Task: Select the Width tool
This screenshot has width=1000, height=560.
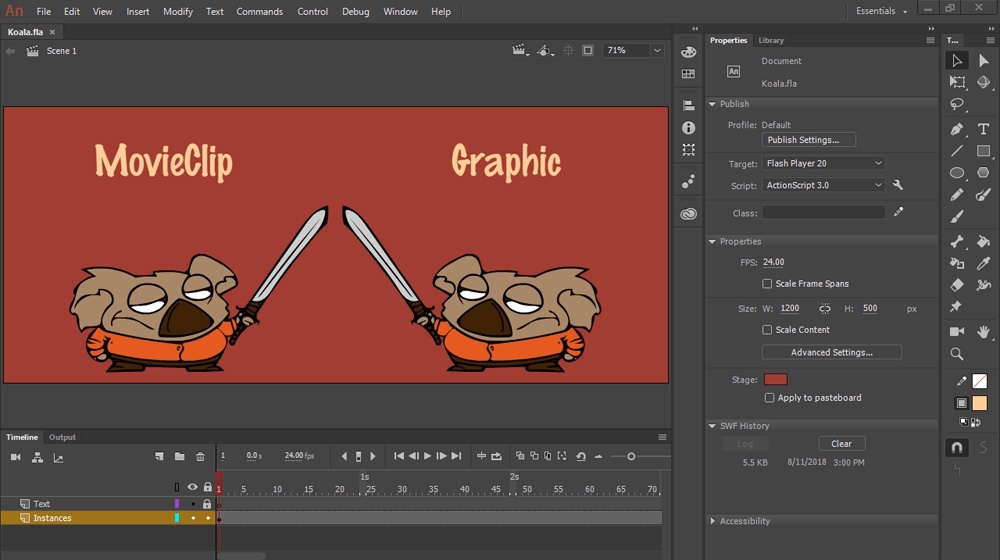Action: (x=983, y=285)
